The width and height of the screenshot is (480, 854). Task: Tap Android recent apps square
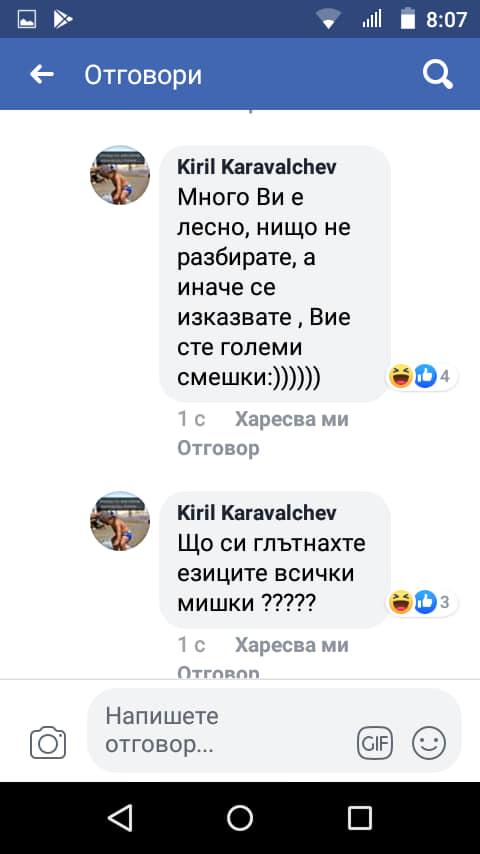pos(360,818)
